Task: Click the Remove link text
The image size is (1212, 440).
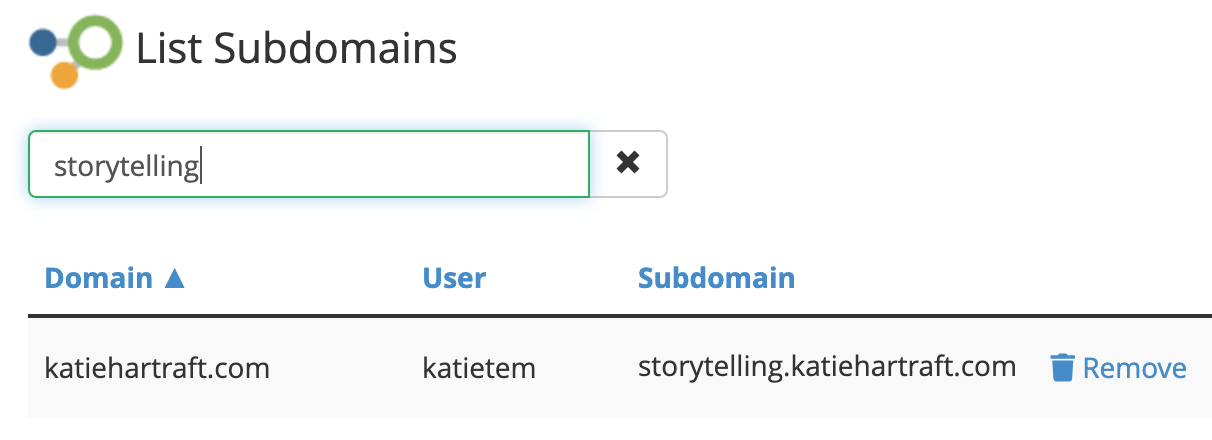Action: click(1135, 368)
